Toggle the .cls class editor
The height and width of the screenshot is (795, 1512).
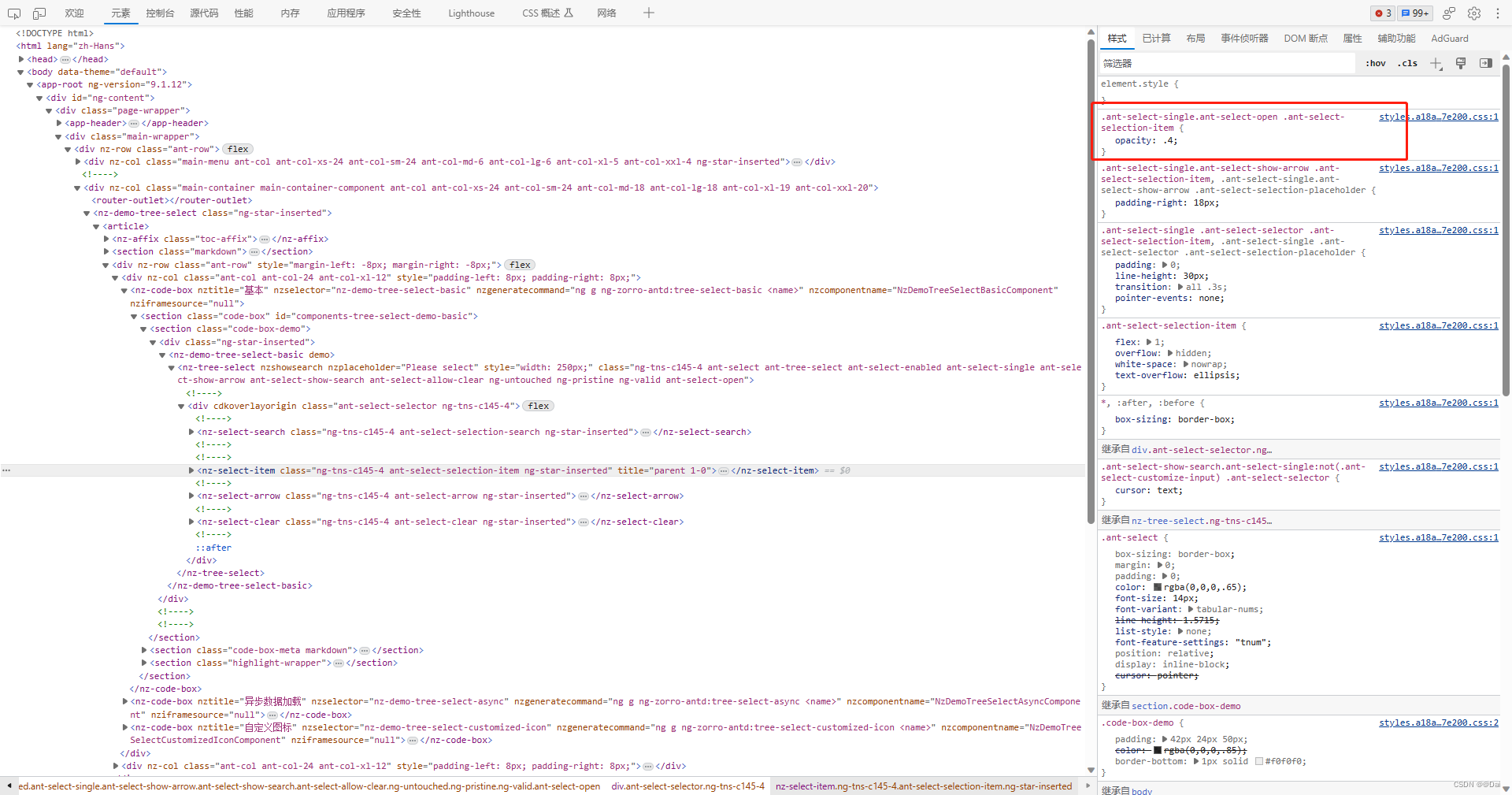pyautogui.click(x=1407, y=63)
